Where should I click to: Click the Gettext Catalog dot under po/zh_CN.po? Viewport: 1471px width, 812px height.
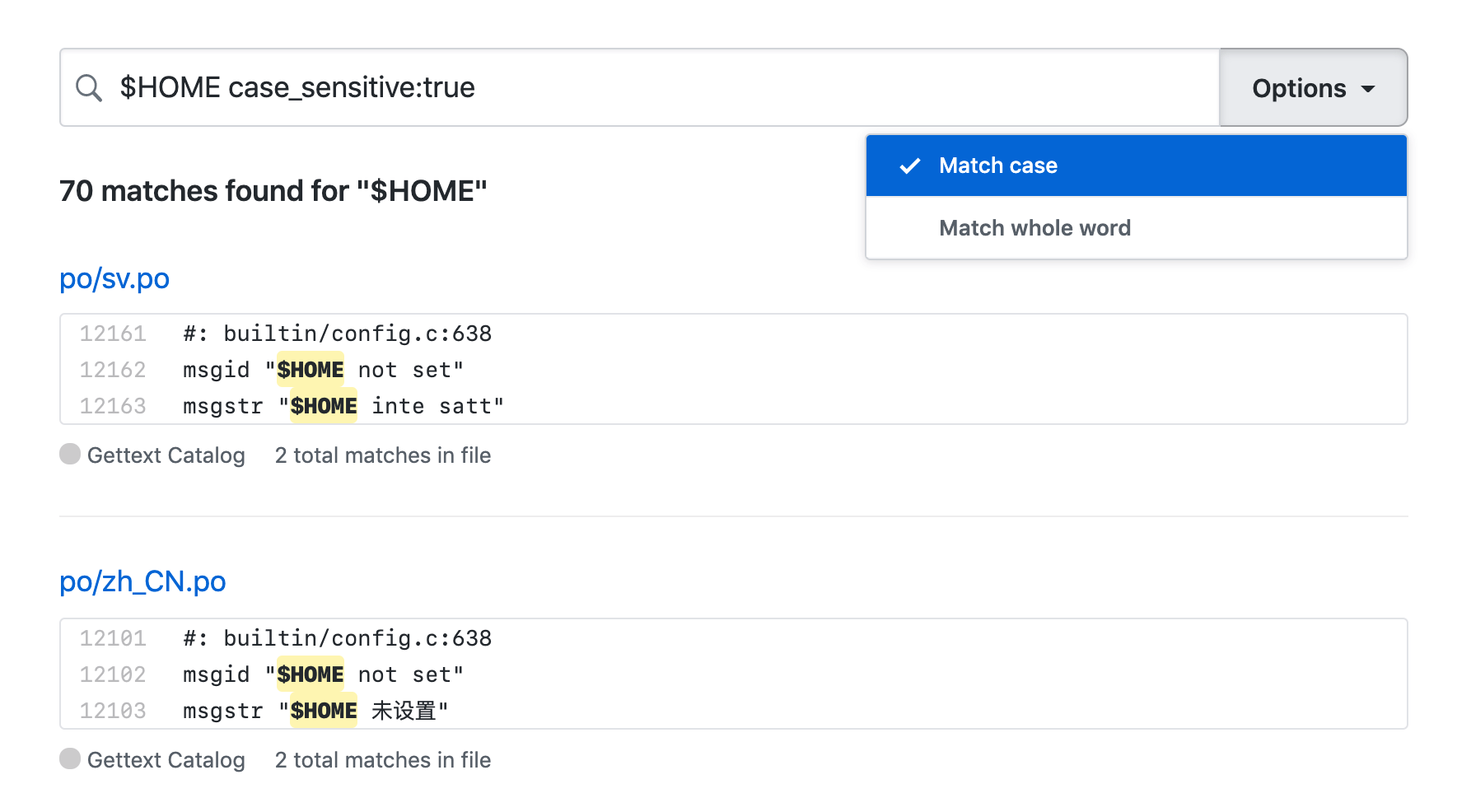pyautogui.click(x=70, y=758)
